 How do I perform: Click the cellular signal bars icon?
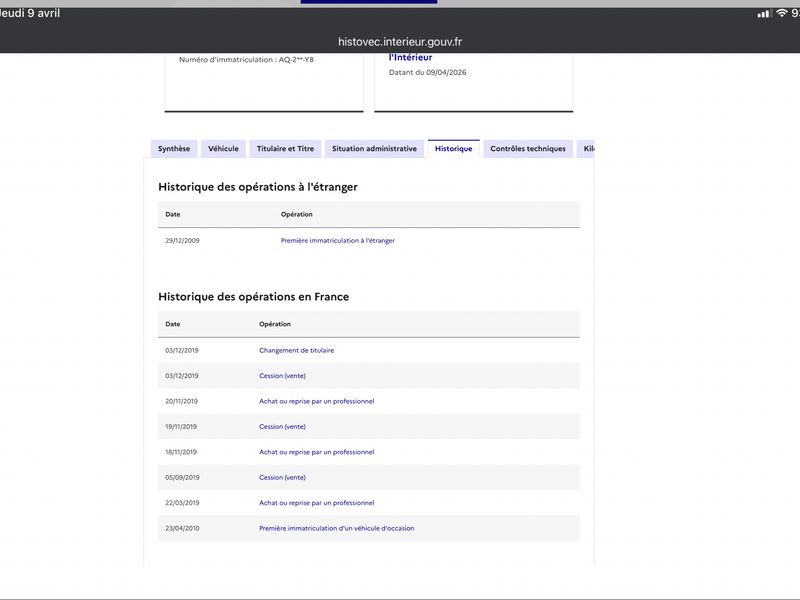pos(764,14)
